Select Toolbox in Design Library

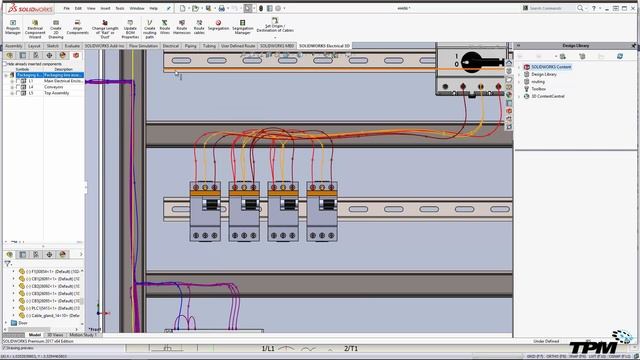point(539,89)
